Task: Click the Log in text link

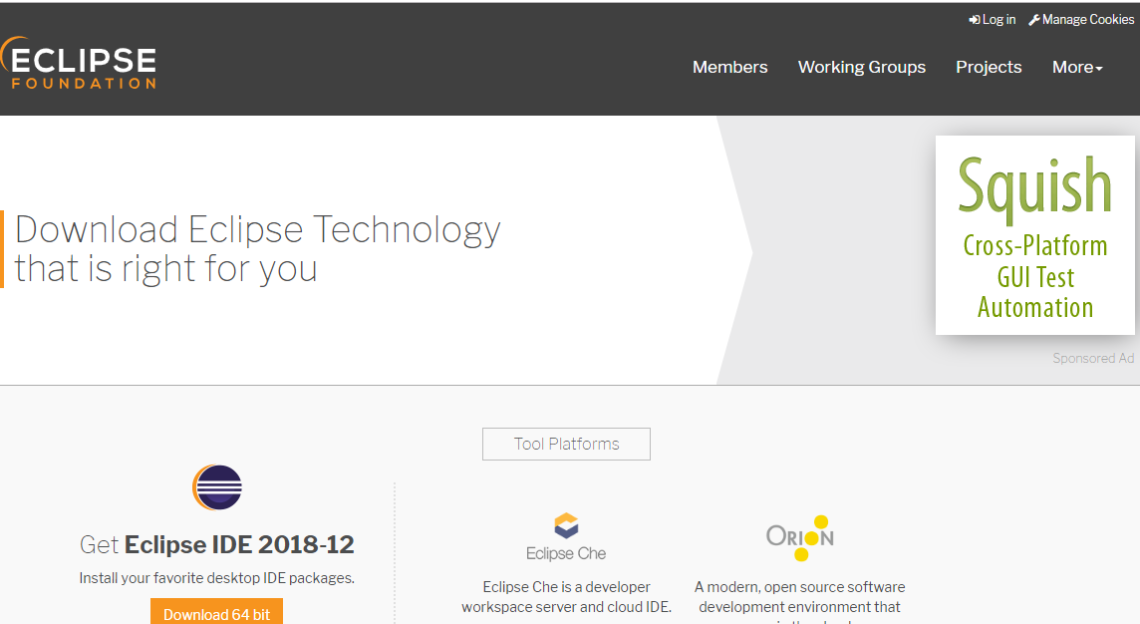Action: coord(999,20)
